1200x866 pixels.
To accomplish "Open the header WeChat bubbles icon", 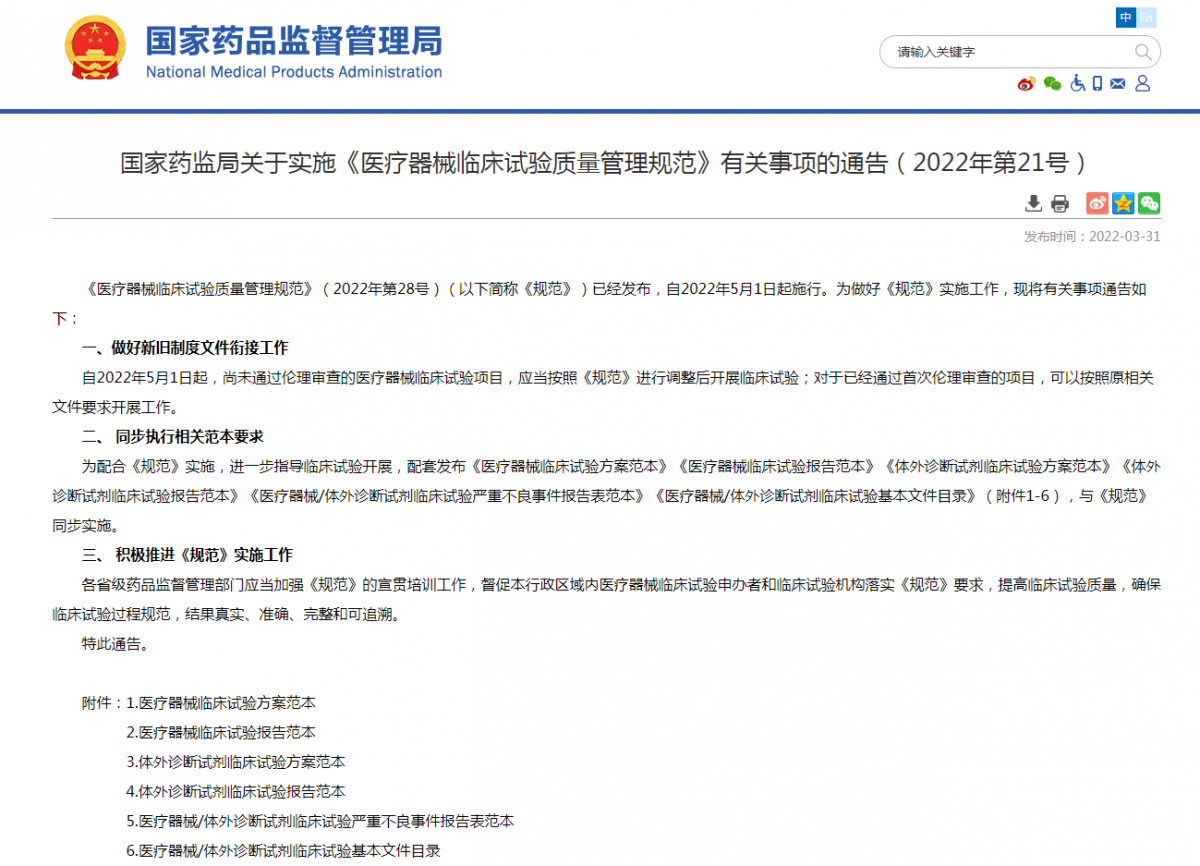I will [x=1052, y=84].
